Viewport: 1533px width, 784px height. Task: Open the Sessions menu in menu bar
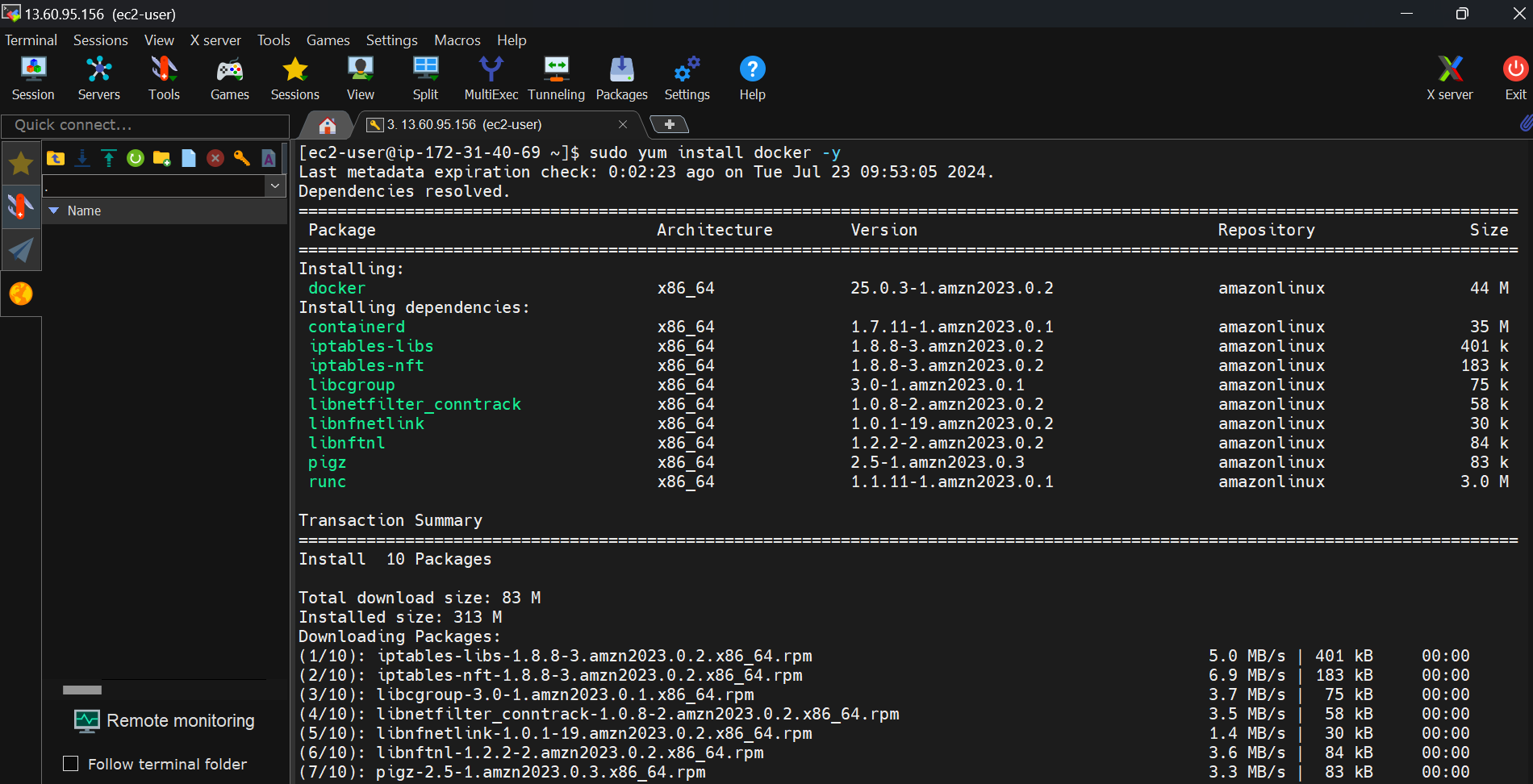click(101, 40)
